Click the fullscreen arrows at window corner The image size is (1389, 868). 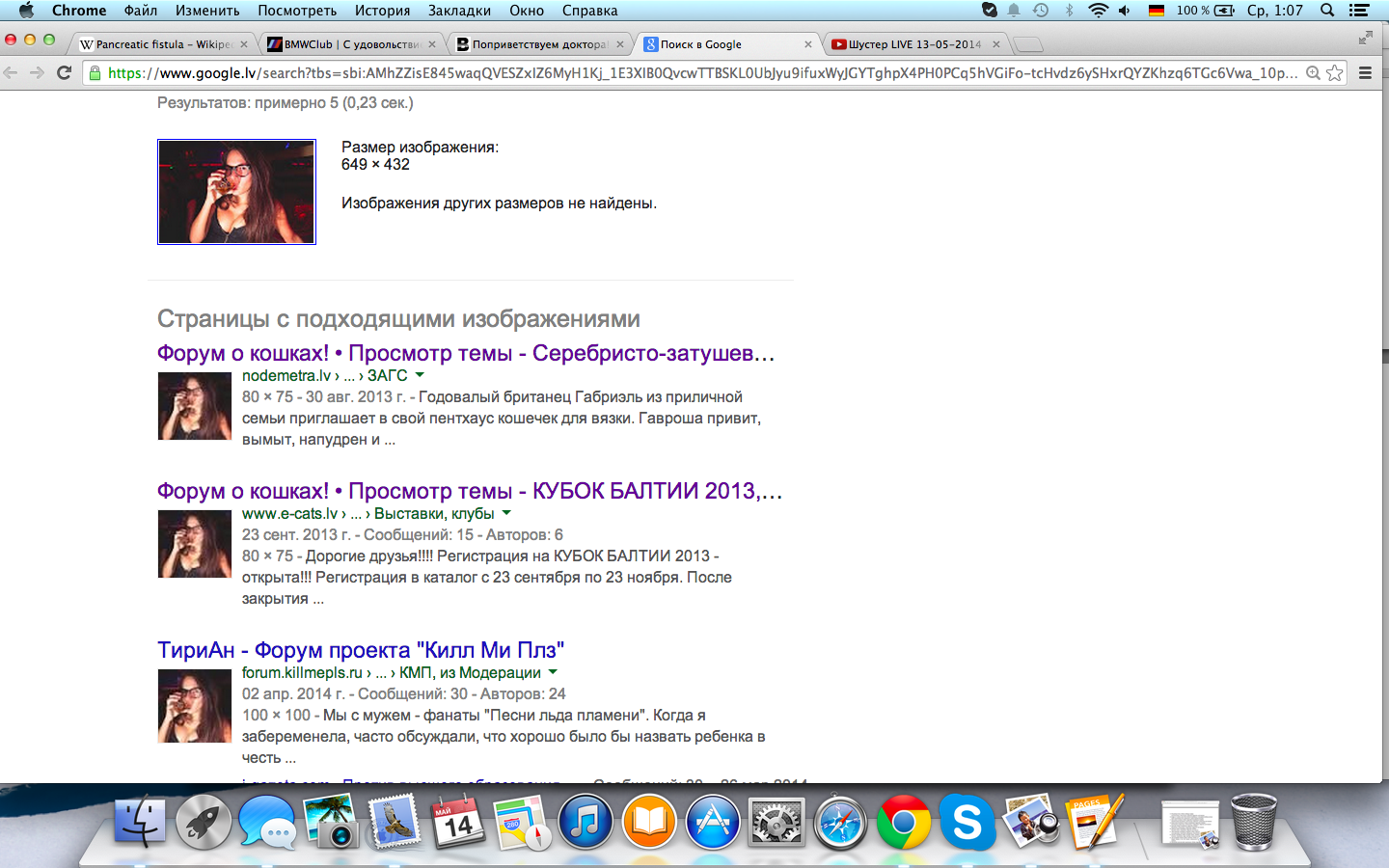click(x=1365, y=39)
